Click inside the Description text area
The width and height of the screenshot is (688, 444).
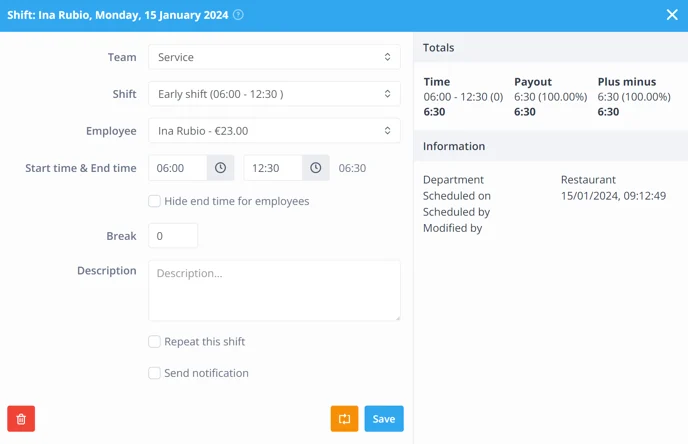pos(274,290)
